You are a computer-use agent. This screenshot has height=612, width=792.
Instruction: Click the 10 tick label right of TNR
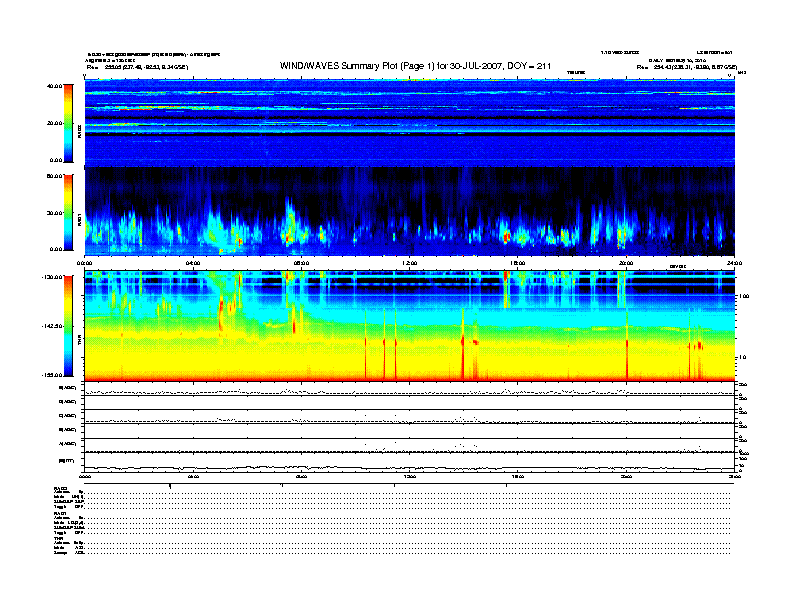pos(742,357)
